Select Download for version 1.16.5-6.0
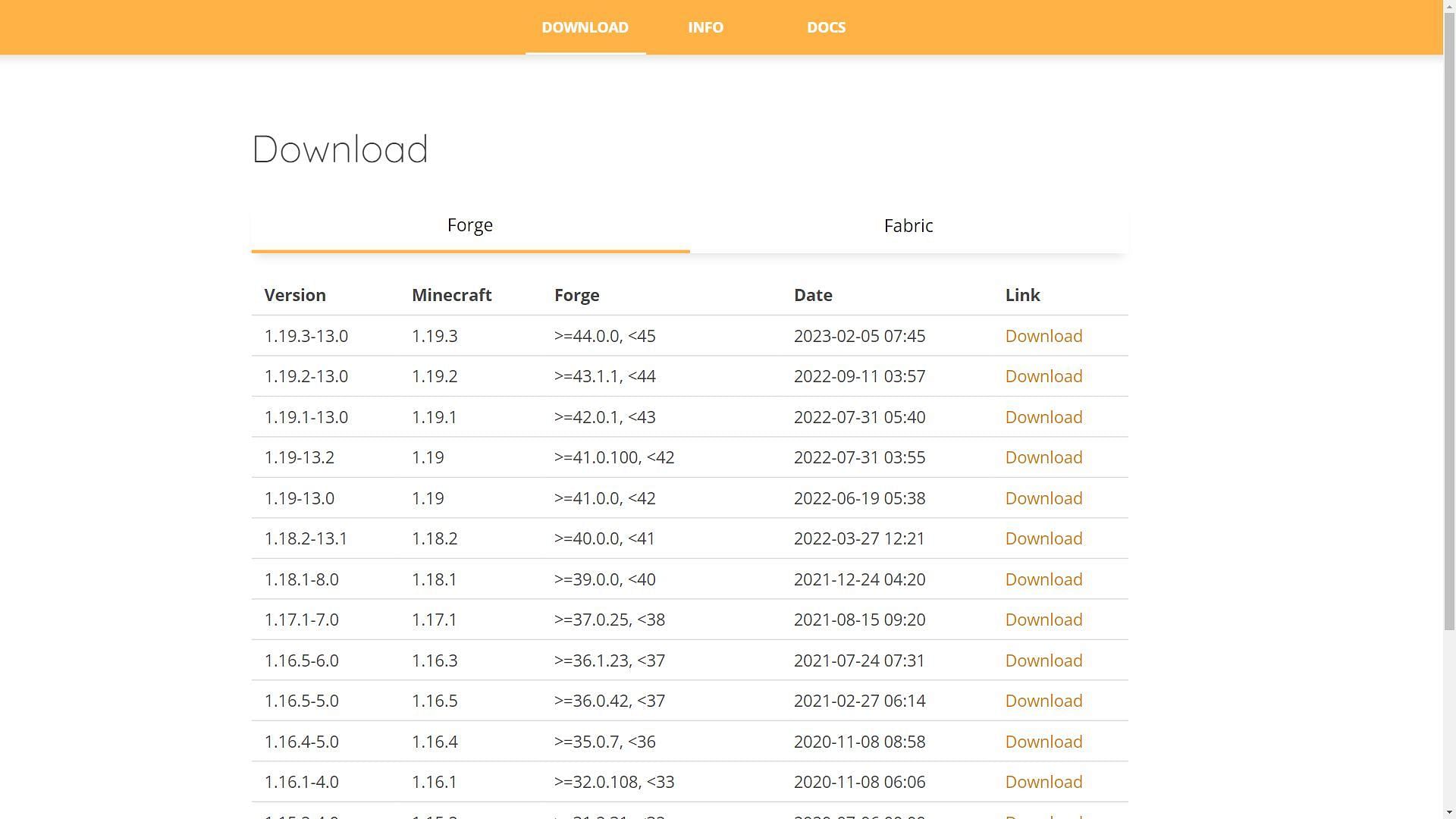 [x=1043, y=660]
